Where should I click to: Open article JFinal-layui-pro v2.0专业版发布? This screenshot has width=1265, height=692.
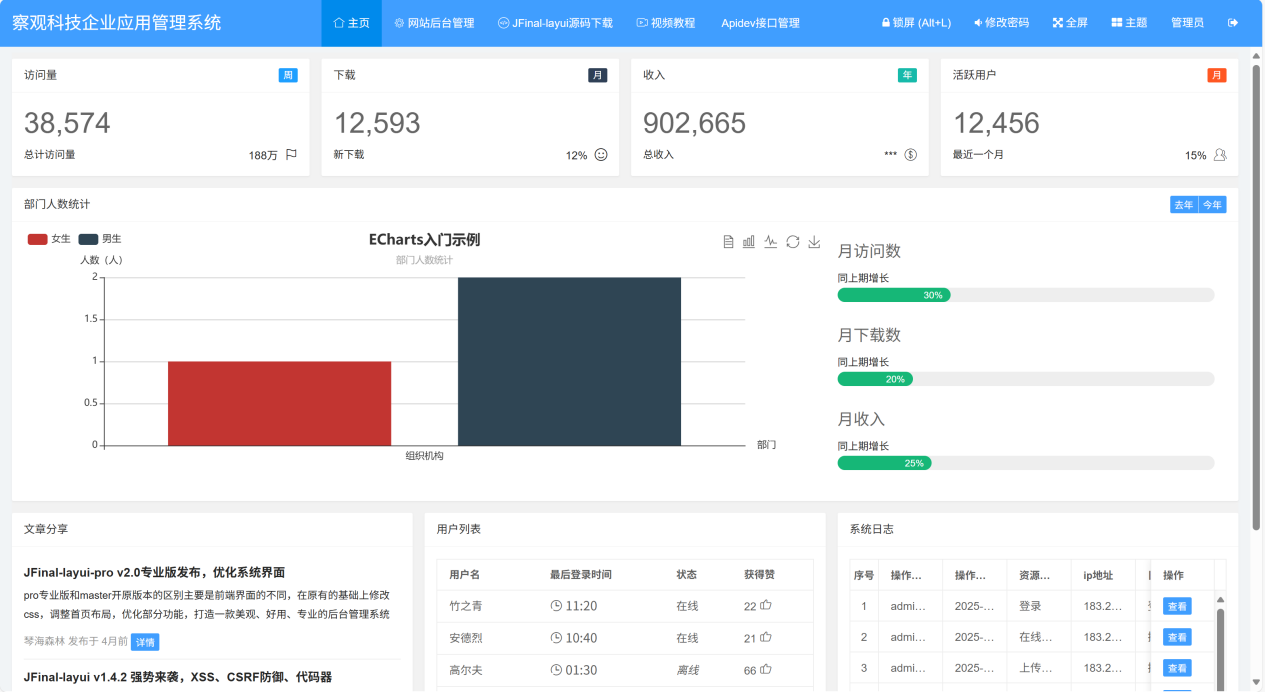click(154, 573)
